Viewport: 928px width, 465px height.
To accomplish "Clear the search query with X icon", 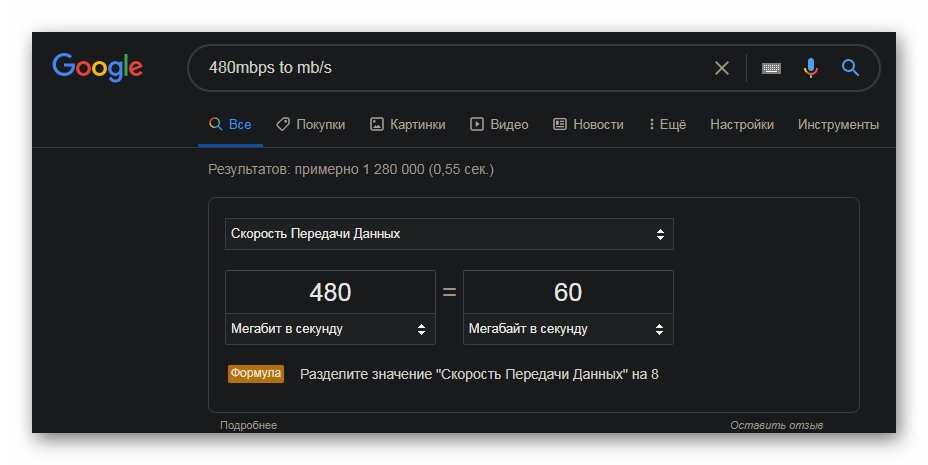I will pos(721,68).
